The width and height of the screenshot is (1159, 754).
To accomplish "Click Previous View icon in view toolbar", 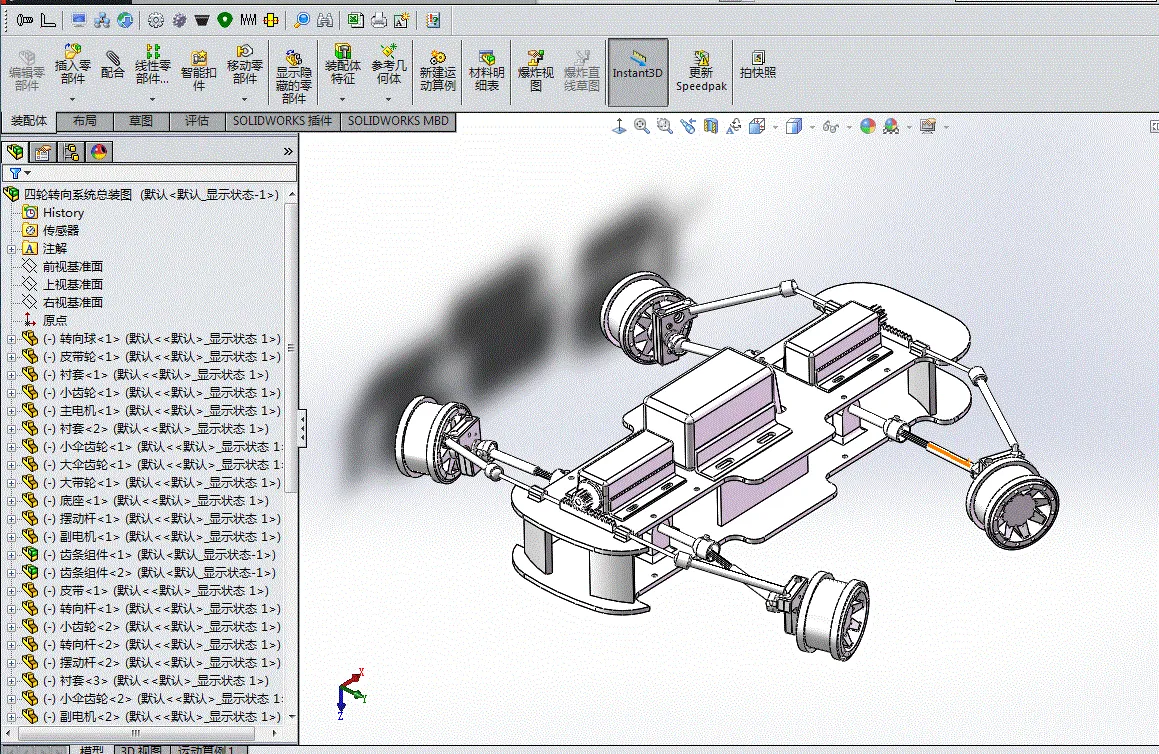I will (x=688, y=126).
